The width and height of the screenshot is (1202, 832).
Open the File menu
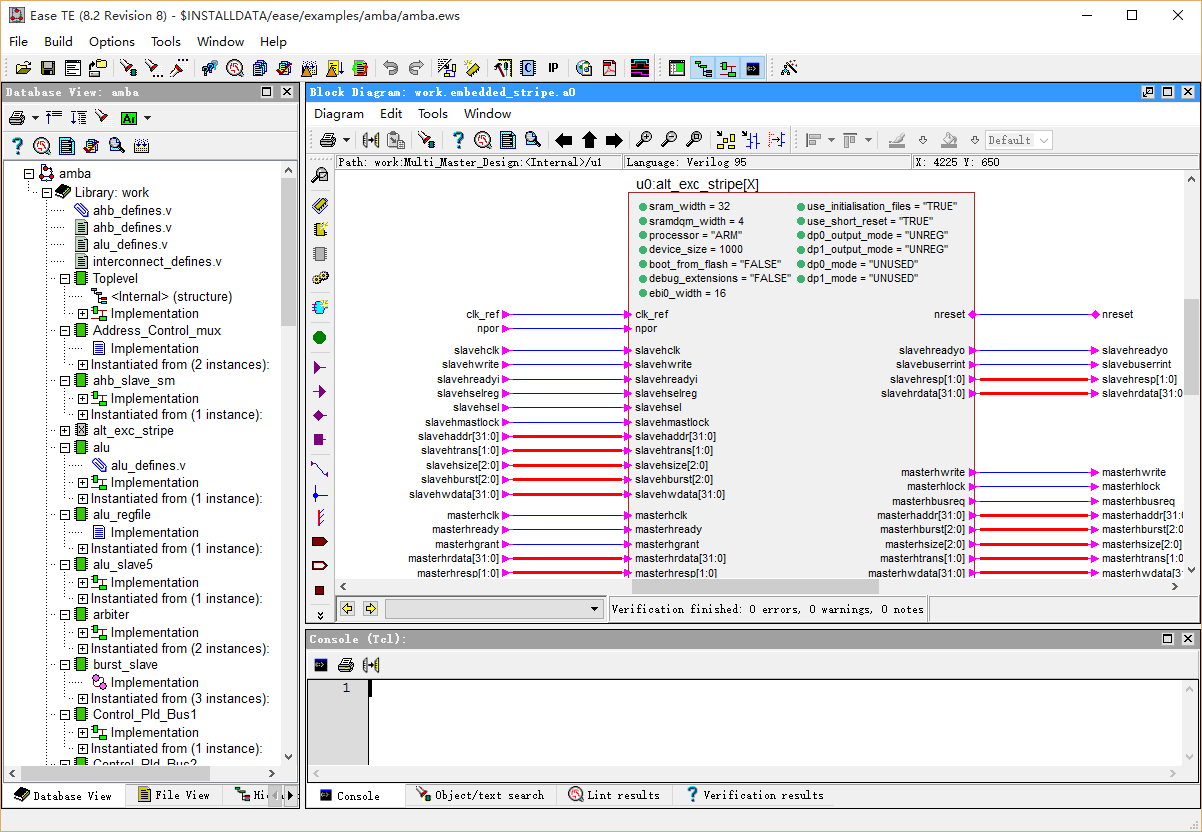[19, 41]
